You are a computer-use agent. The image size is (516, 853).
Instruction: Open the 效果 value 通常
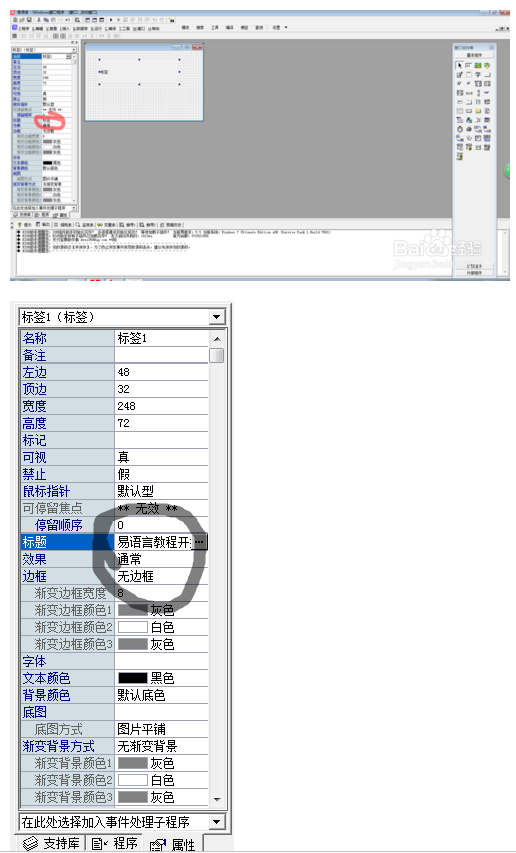click(x=161, y=559)
